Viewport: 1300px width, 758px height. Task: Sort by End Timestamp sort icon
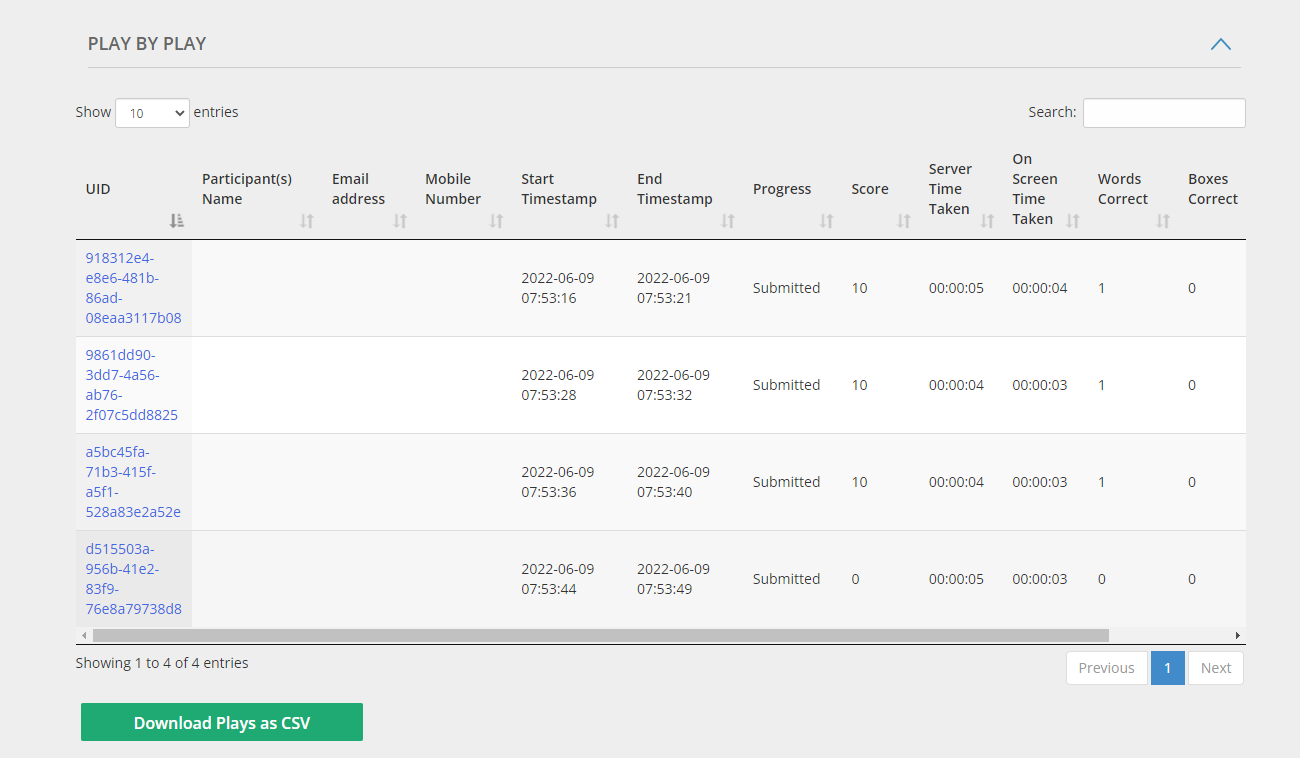point(728,221)
